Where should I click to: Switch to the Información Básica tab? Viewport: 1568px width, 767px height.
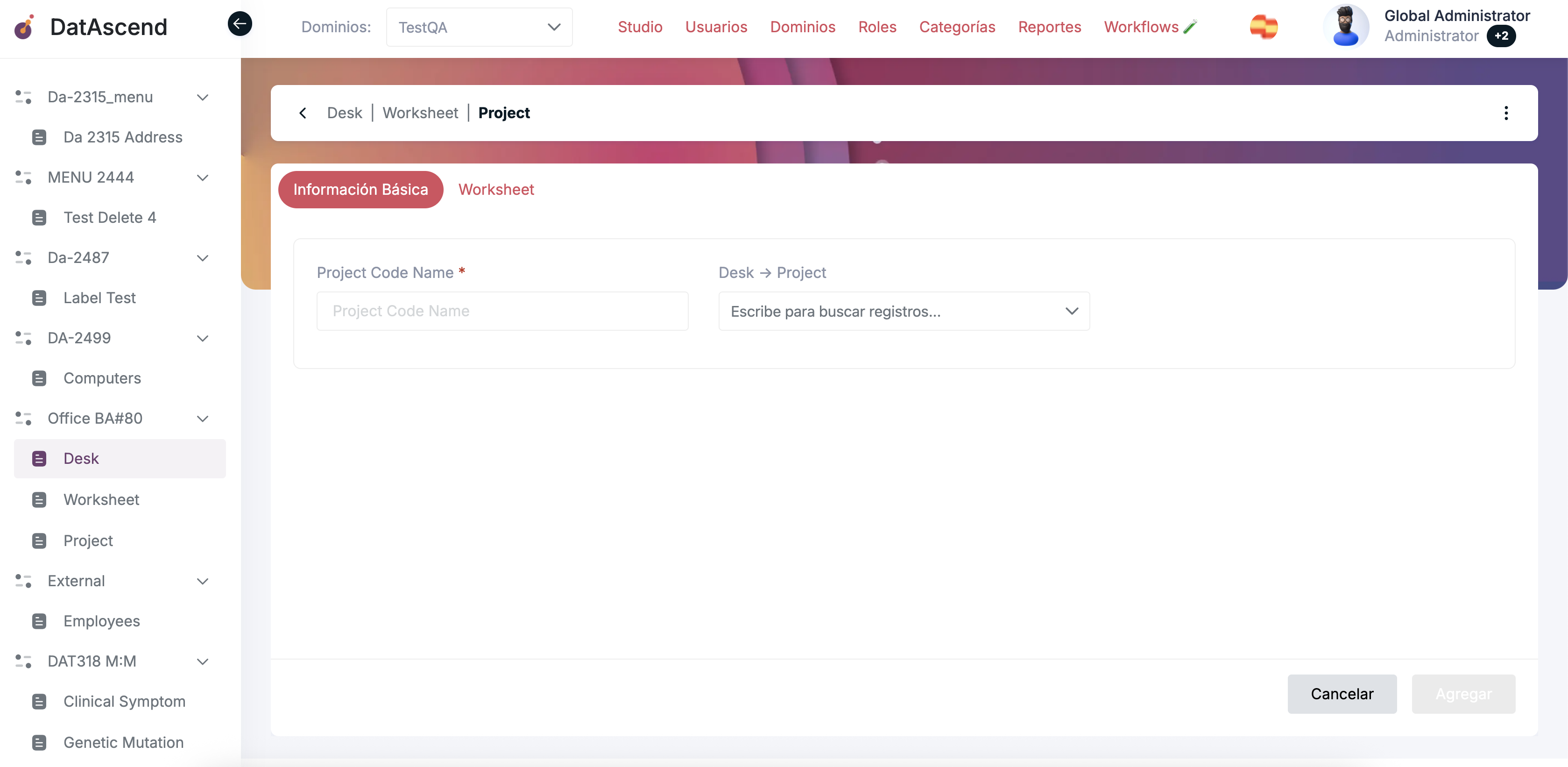tap(360, 189)
